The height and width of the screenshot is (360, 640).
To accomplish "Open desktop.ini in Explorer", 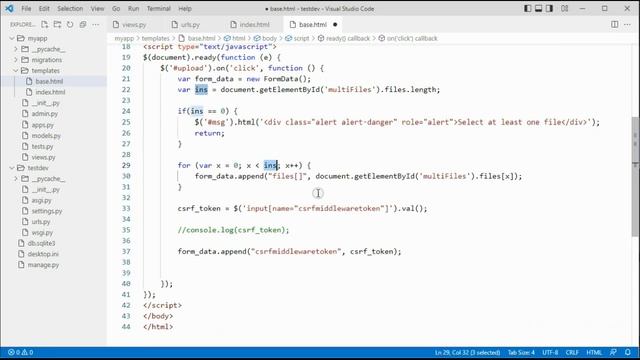I will tap(43, 254).
